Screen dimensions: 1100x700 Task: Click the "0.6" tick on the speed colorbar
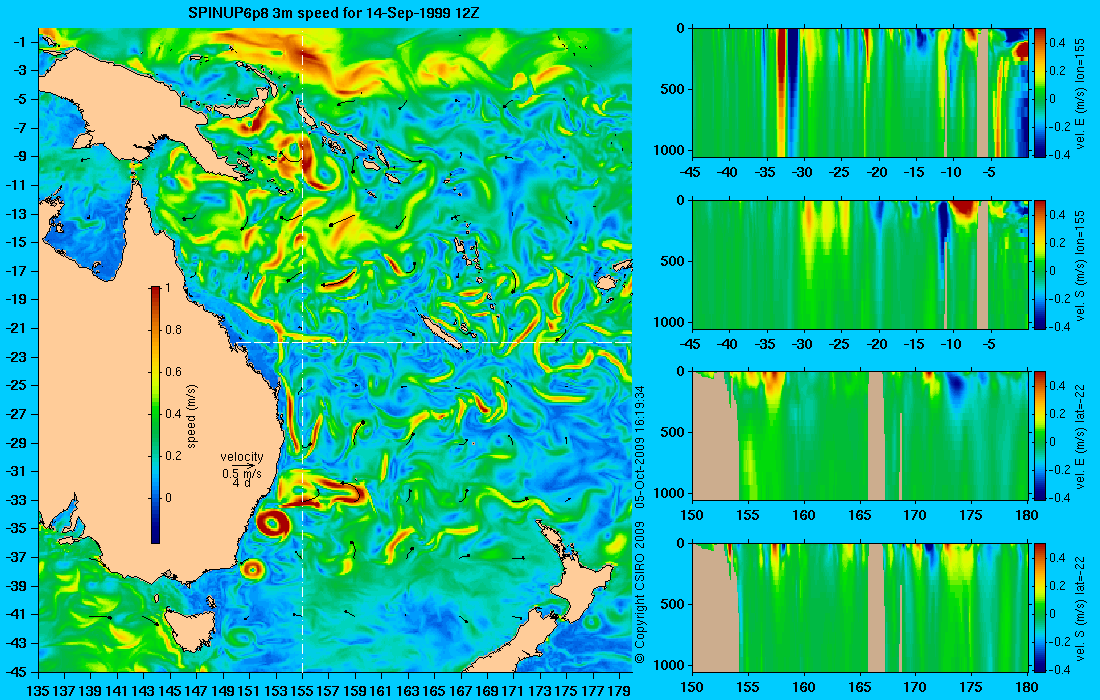[173, 372]
